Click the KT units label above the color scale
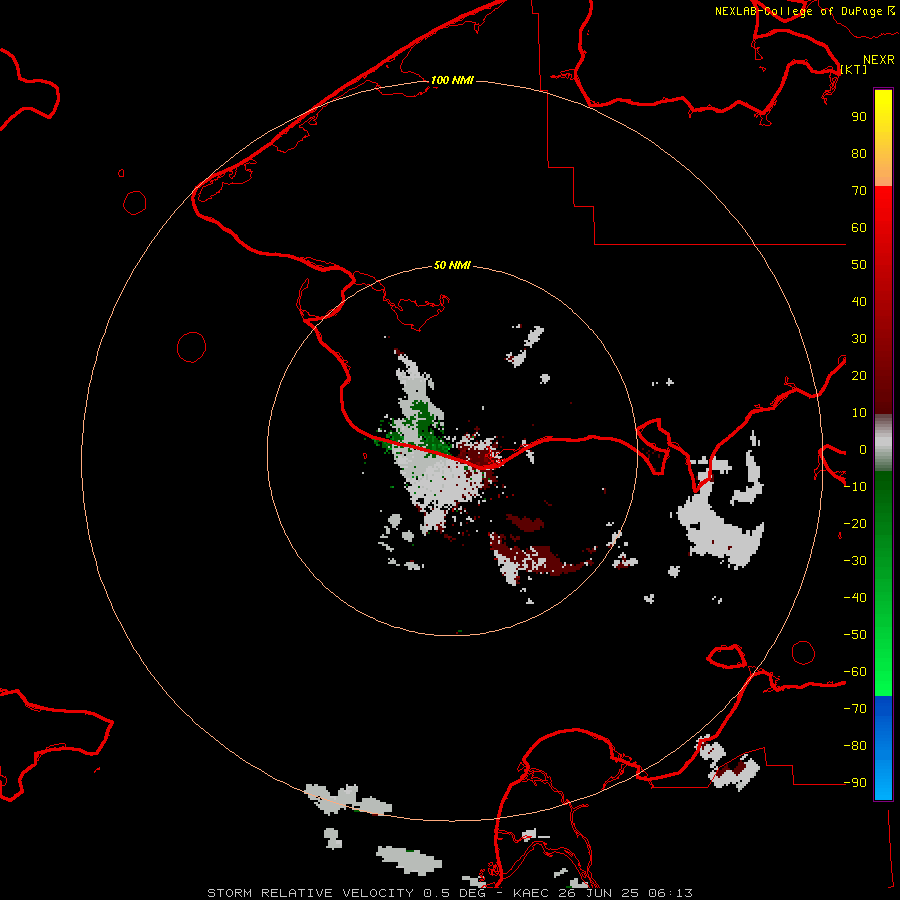This screenshot has width=900, height=900. 854,69
